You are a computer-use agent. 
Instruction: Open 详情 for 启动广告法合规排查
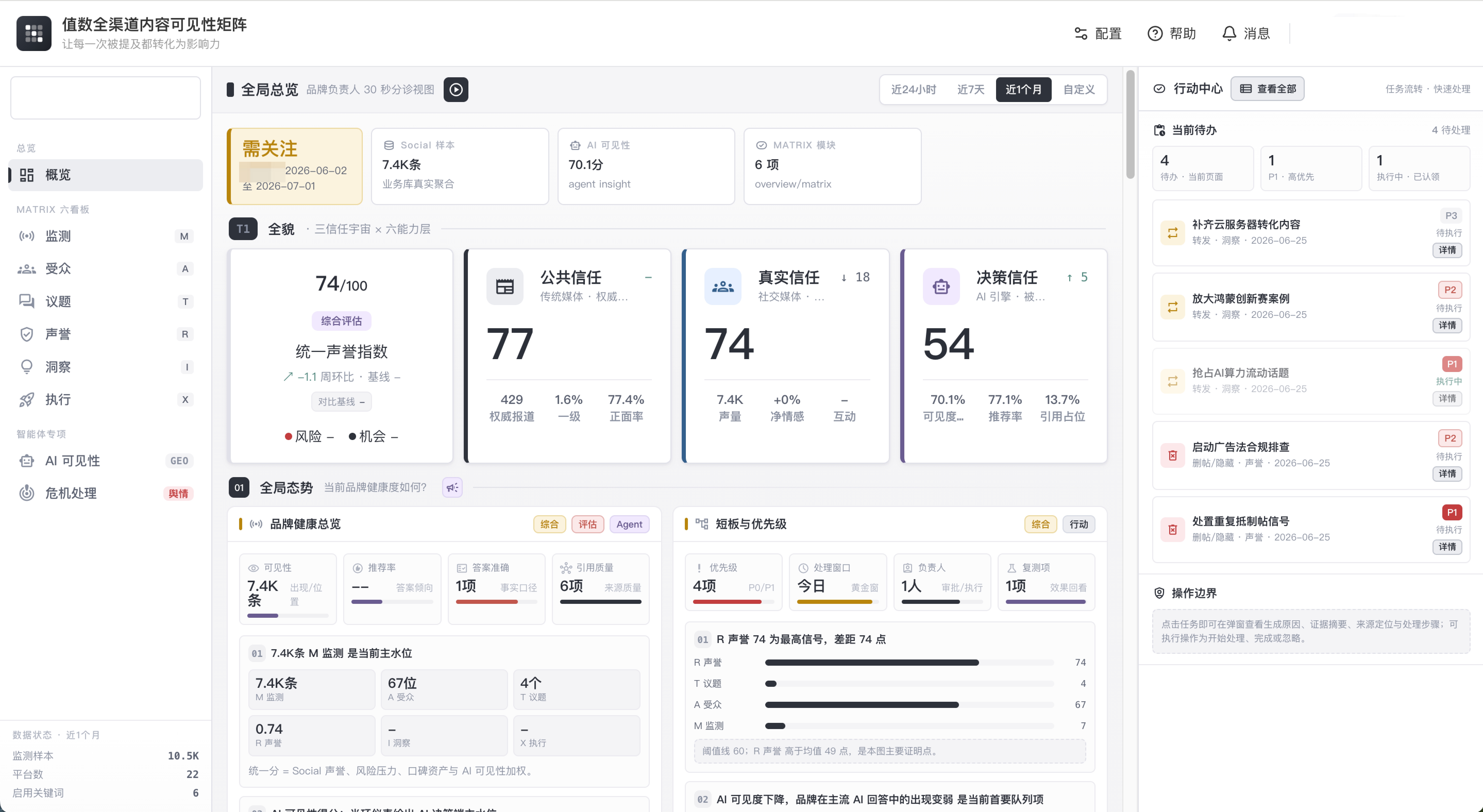coord(1447,473)
